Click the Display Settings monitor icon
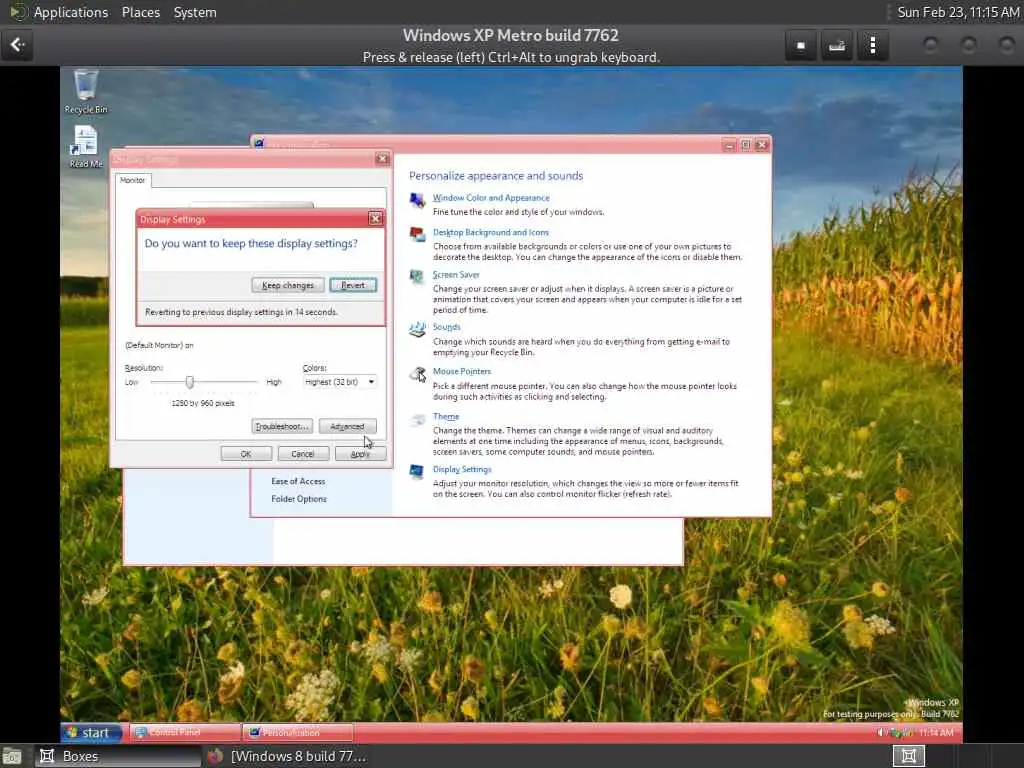The height and width of the screenshot is (768, 1024). coord(417,472)
